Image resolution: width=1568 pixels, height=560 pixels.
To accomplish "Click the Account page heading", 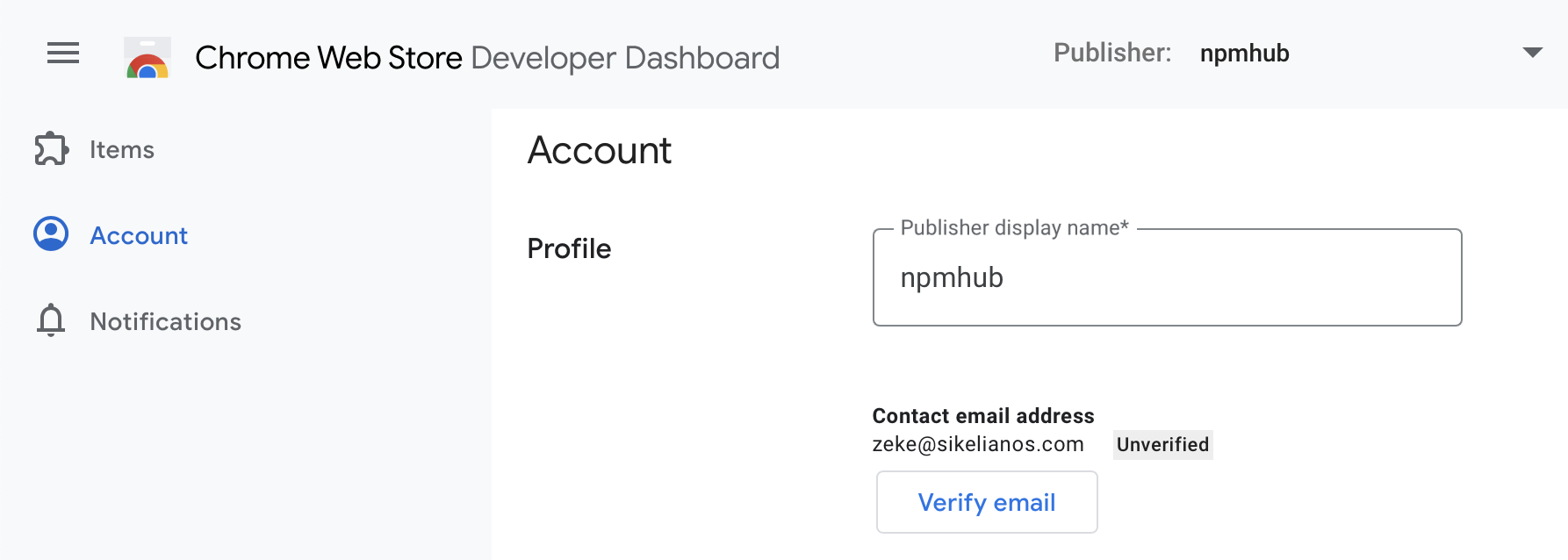I will click(600, 150).
